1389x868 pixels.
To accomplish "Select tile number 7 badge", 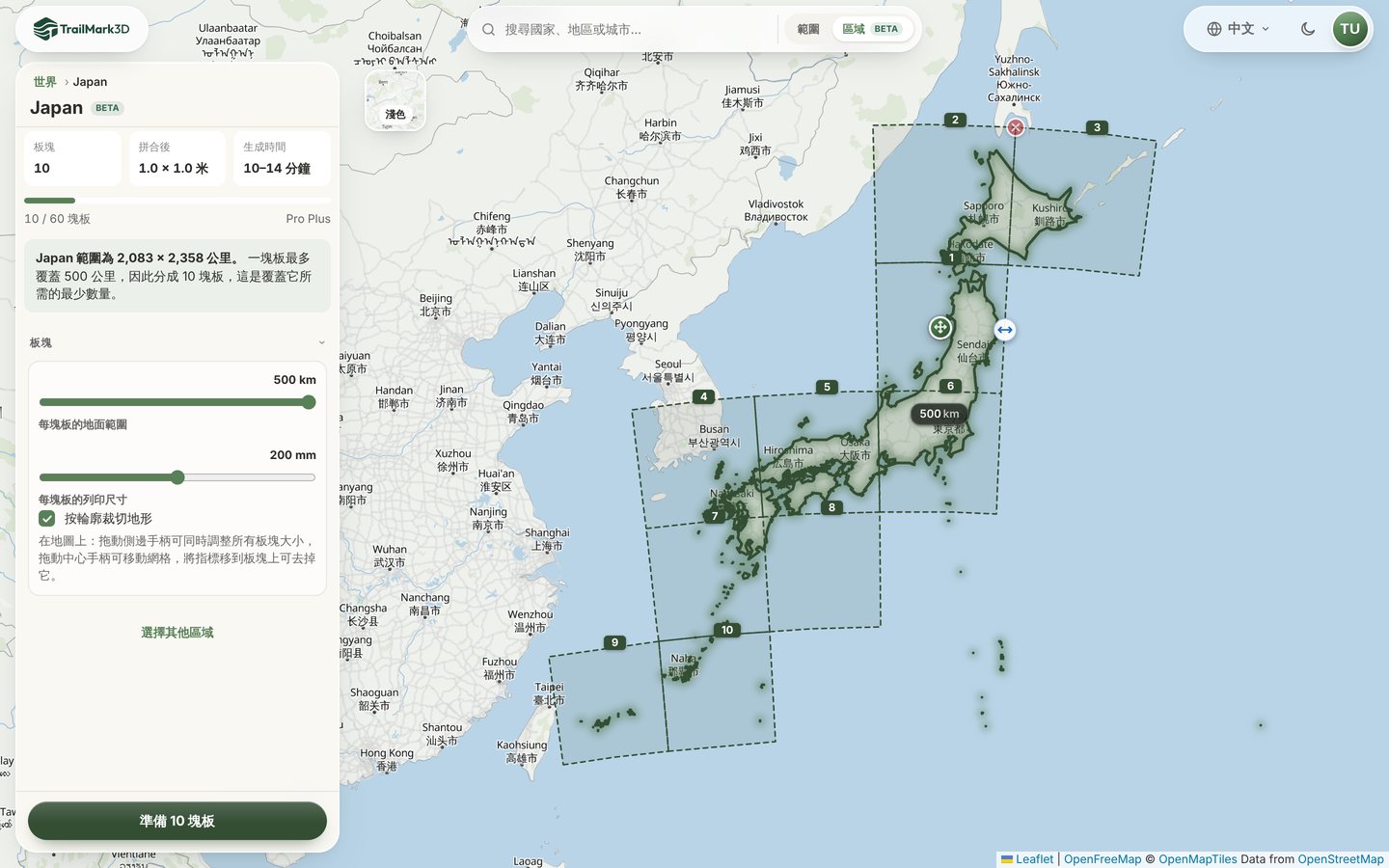I will pyautogui.click(x=715, y=516).
